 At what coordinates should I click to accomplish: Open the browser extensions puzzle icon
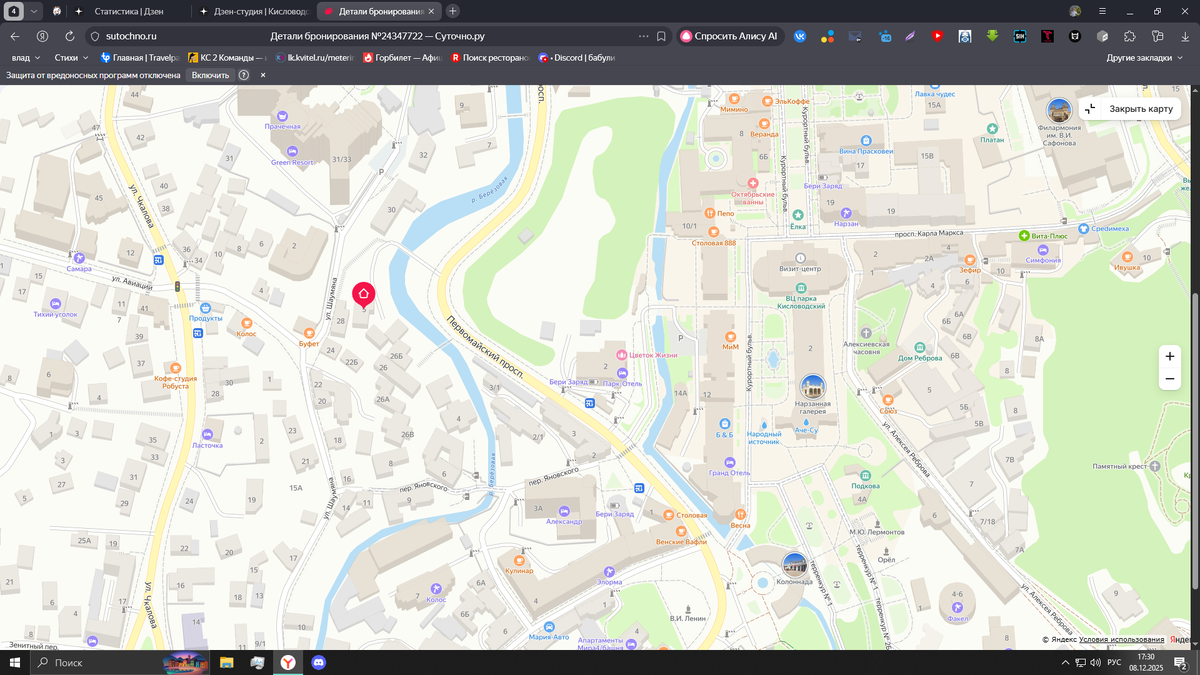[x=1129, y=36]
